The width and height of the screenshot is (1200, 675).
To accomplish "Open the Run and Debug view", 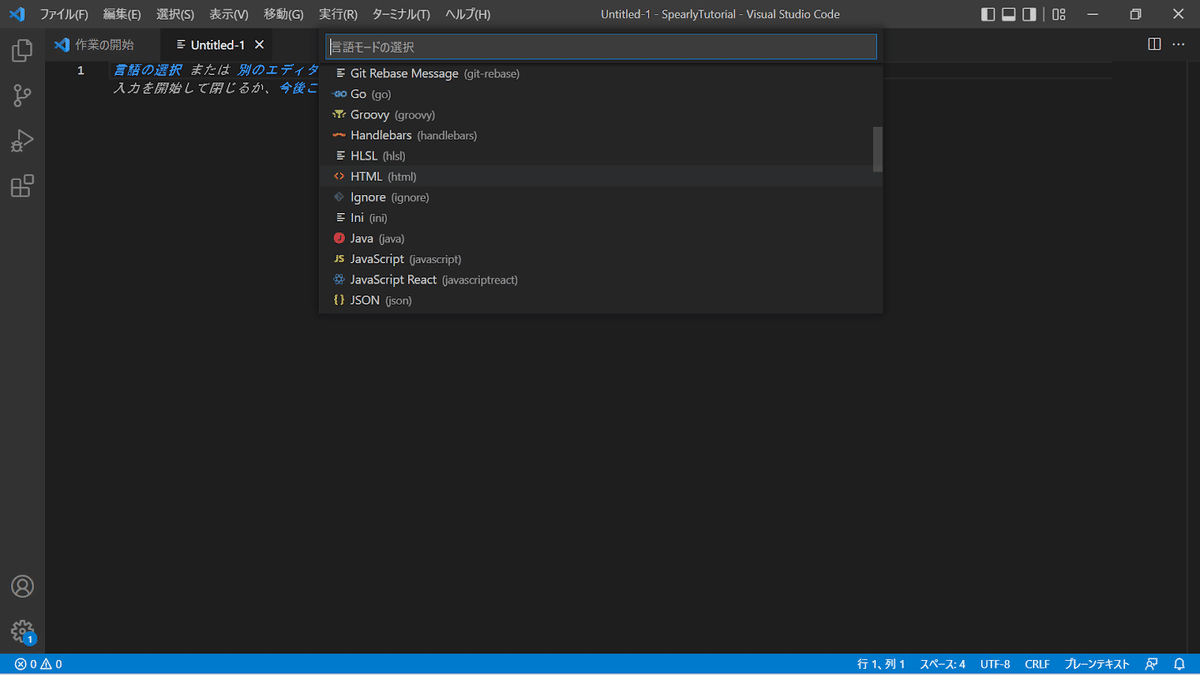I will 22,141.
